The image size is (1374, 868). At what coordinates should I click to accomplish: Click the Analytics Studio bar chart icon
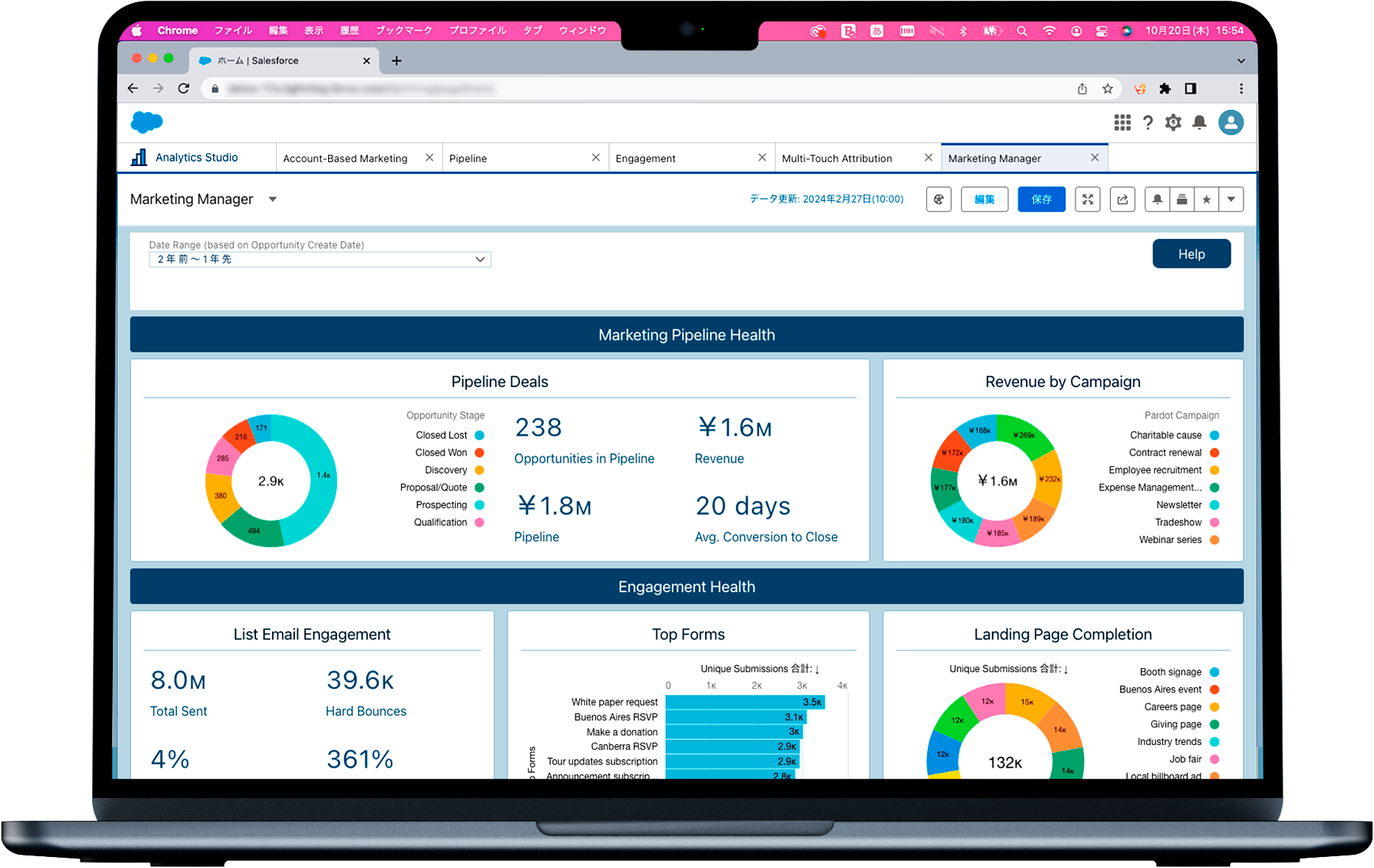click(x=139, y=157)
